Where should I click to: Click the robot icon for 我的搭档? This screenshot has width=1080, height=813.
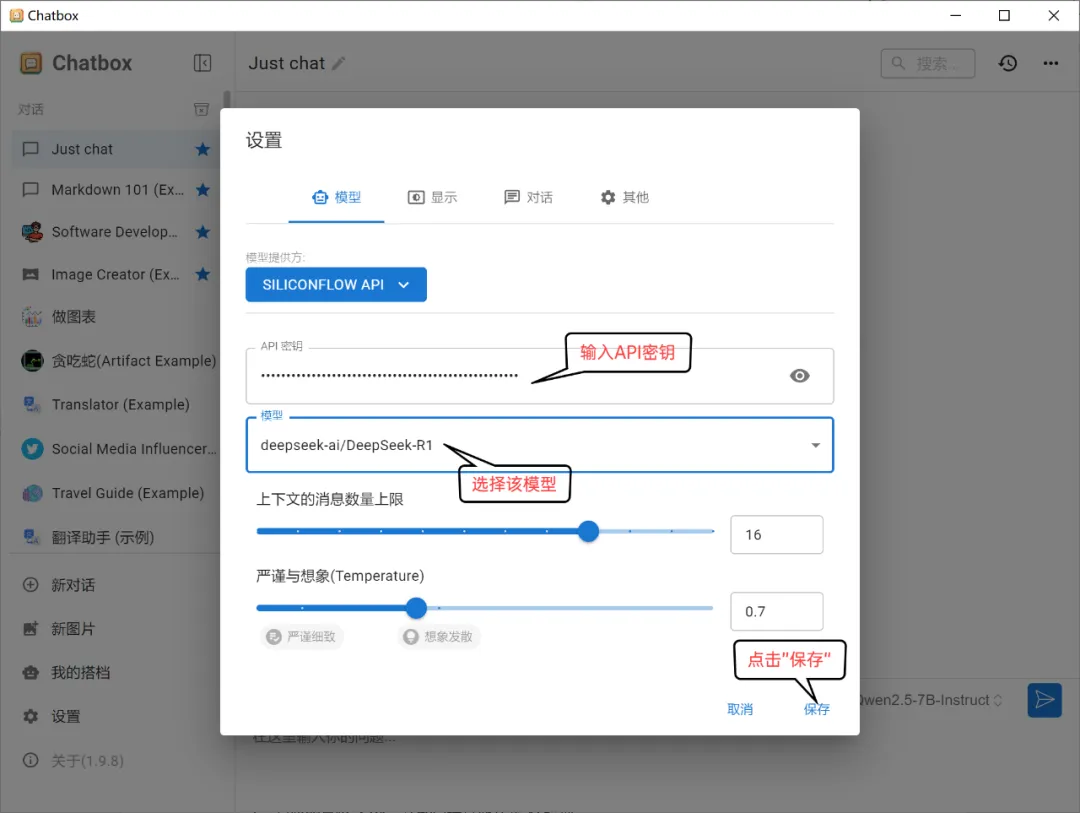[x=31, y=672]
